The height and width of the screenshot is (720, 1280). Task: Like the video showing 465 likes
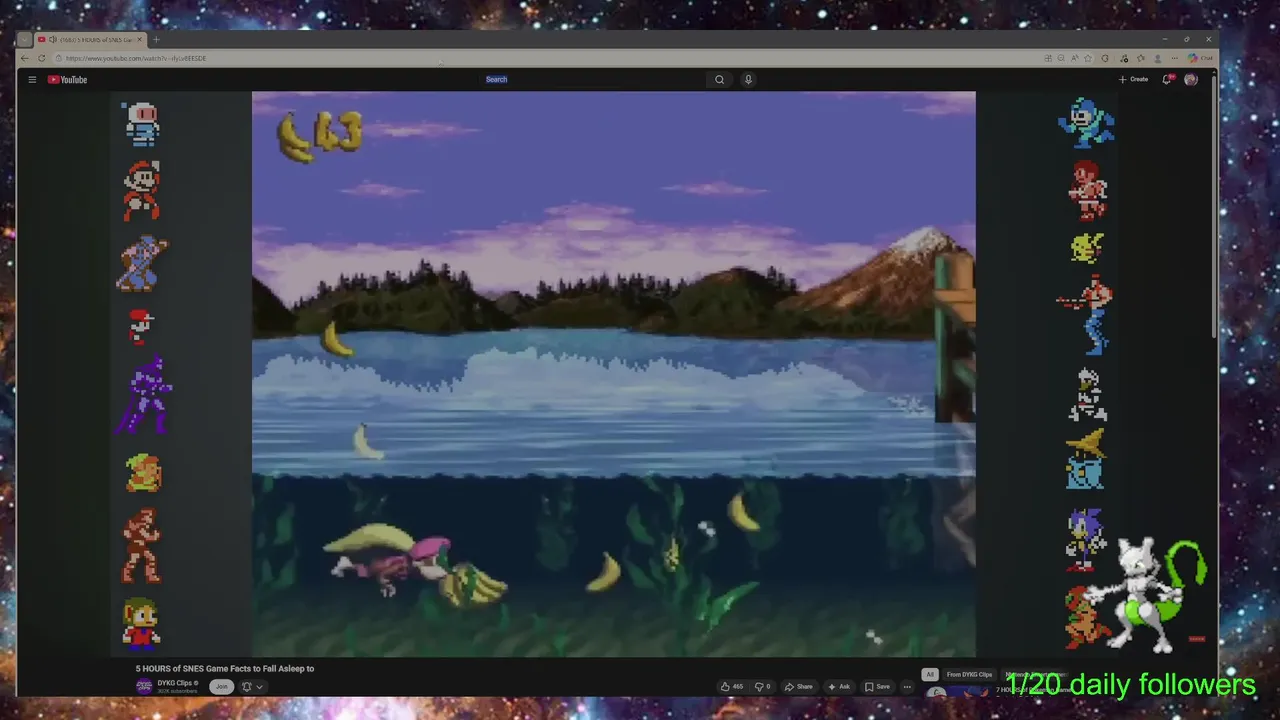[732, 686]
